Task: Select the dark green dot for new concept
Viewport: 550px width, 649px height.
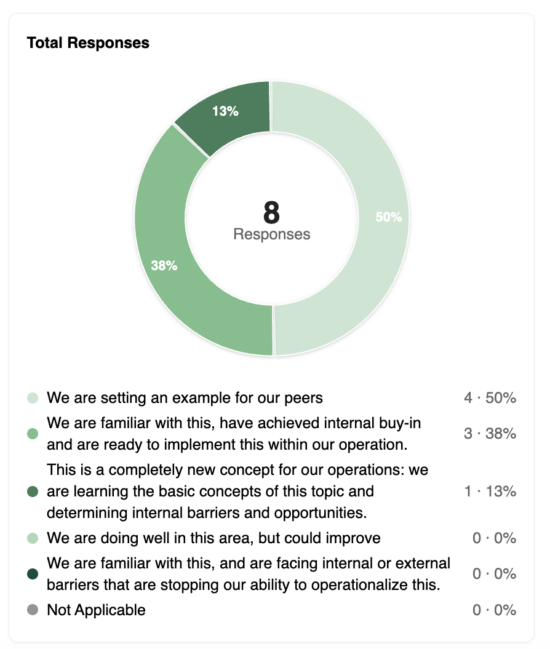Action: [33, 491]
